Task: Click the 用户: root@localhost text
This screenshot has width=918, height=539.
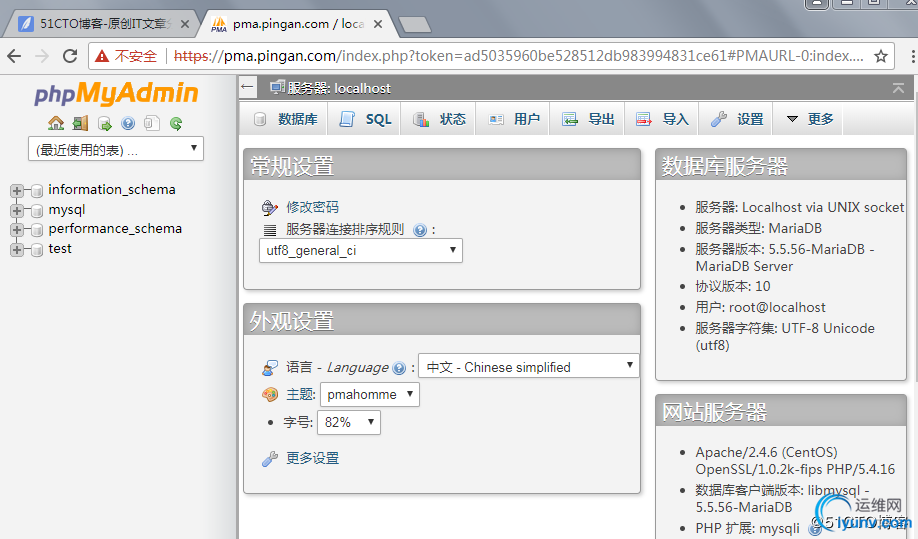Action: click(760, 307)
